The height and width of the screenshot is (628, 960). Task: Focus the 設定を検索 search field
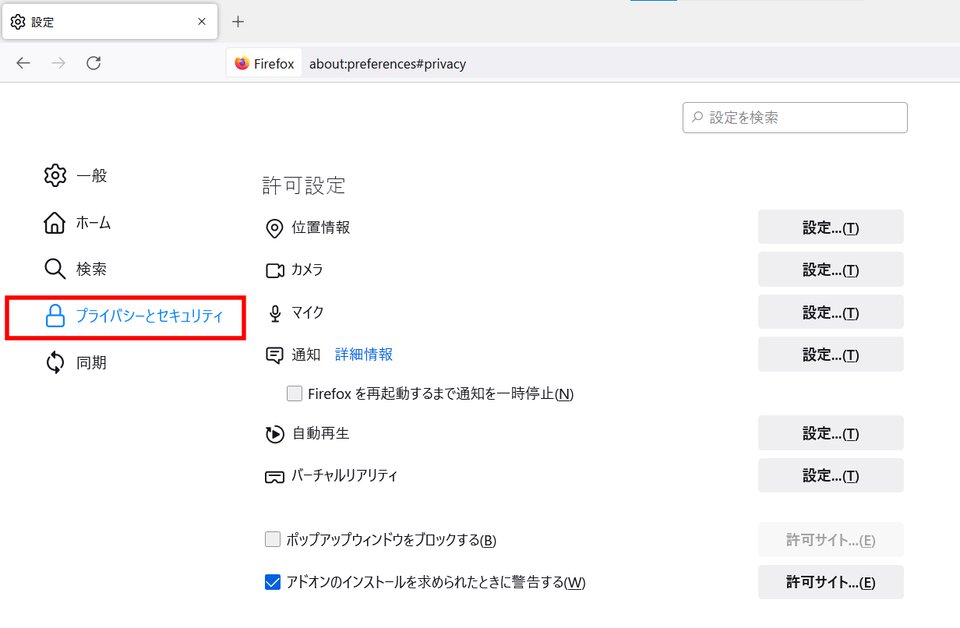tap(795, 118)
